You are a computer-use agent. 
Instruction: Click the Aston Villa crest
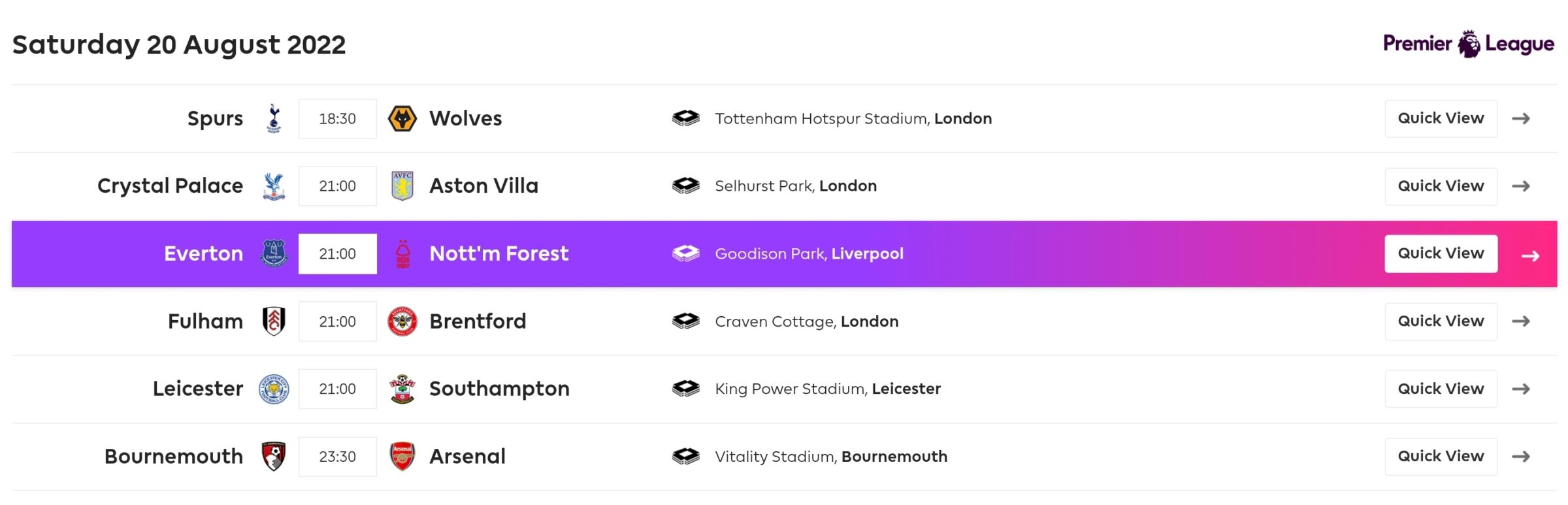pyautogui.click(x=402, y=186)
